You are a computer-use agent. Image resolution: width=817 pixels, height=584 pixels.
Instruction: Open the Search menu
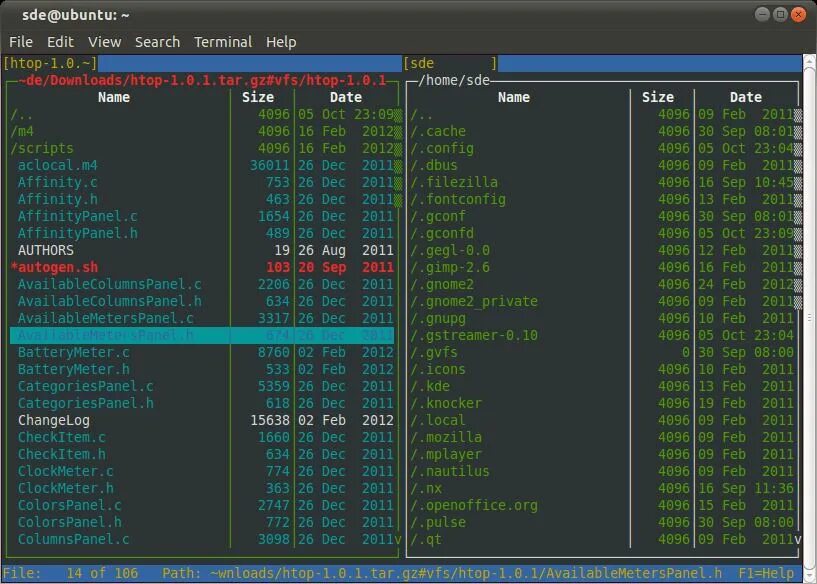[x=157, y=42]
